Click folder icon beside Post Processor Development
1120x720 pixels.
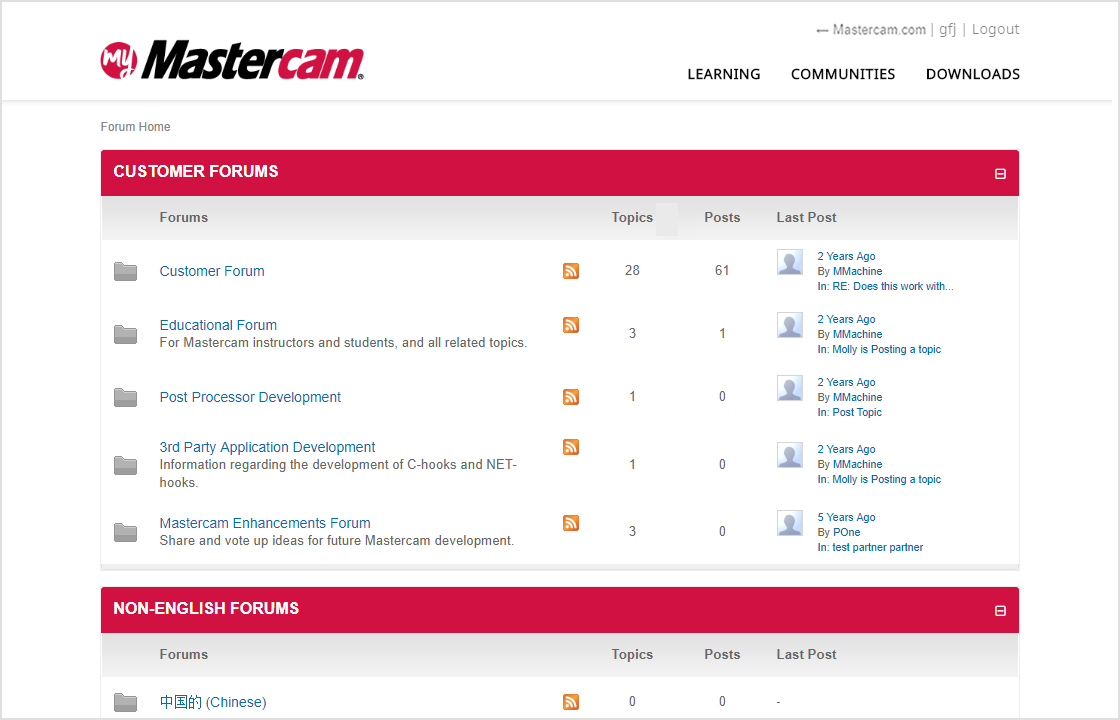pos(126,397)
